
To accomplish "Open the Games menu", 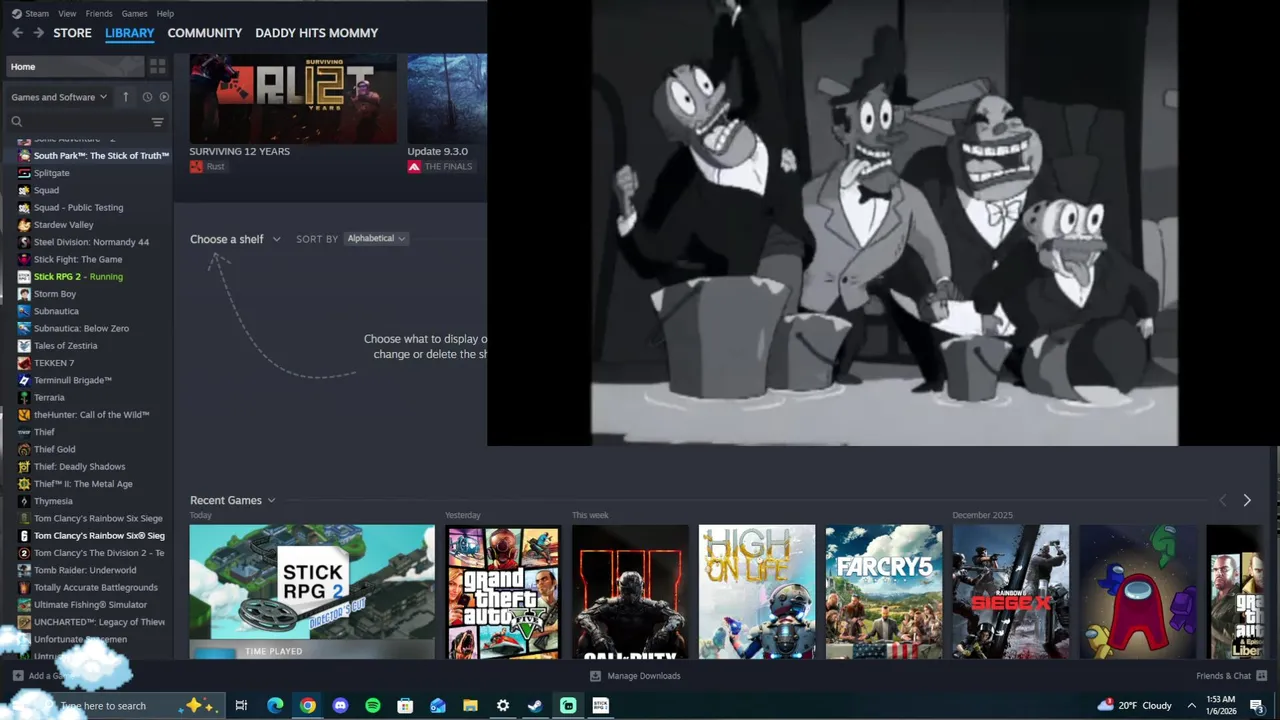I will click(x=134, y=13).
